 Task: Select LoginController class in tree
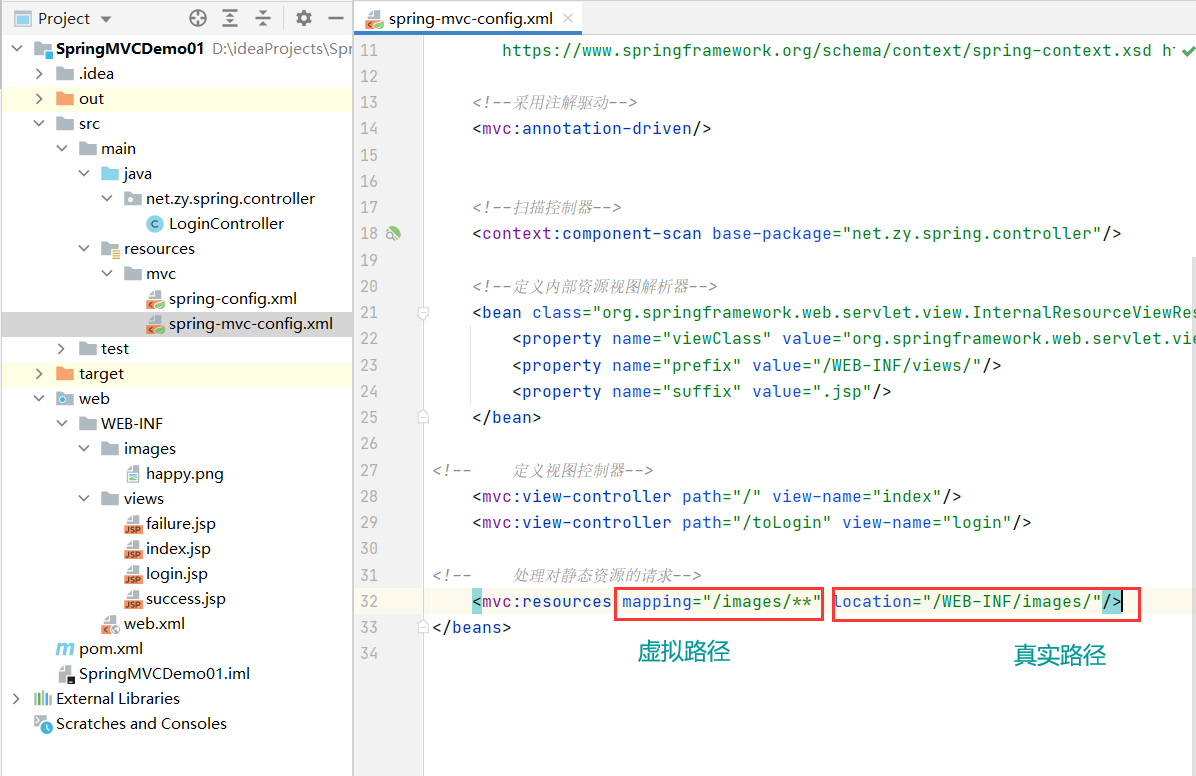click(226, 224)
